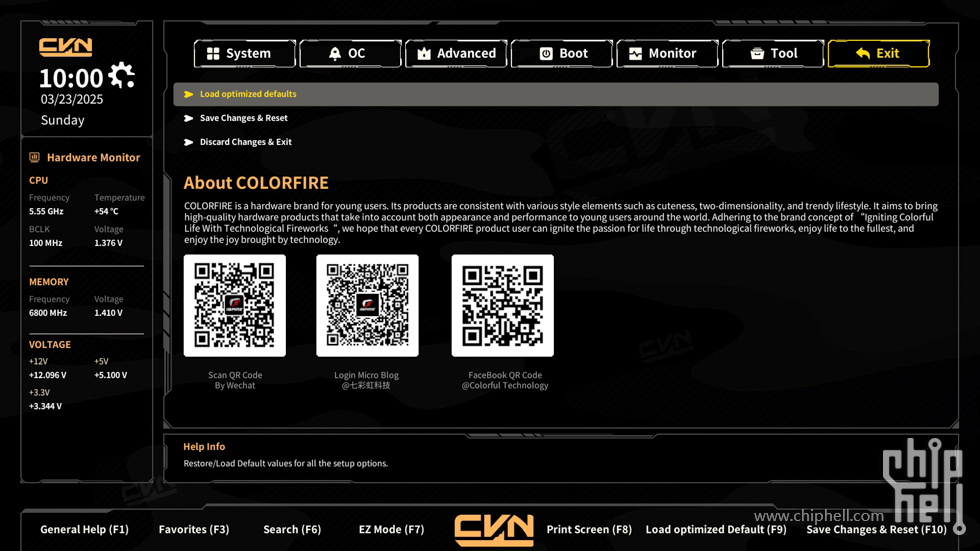Open Favorites (F3)
980x551 pixels.
pos(194,529)
